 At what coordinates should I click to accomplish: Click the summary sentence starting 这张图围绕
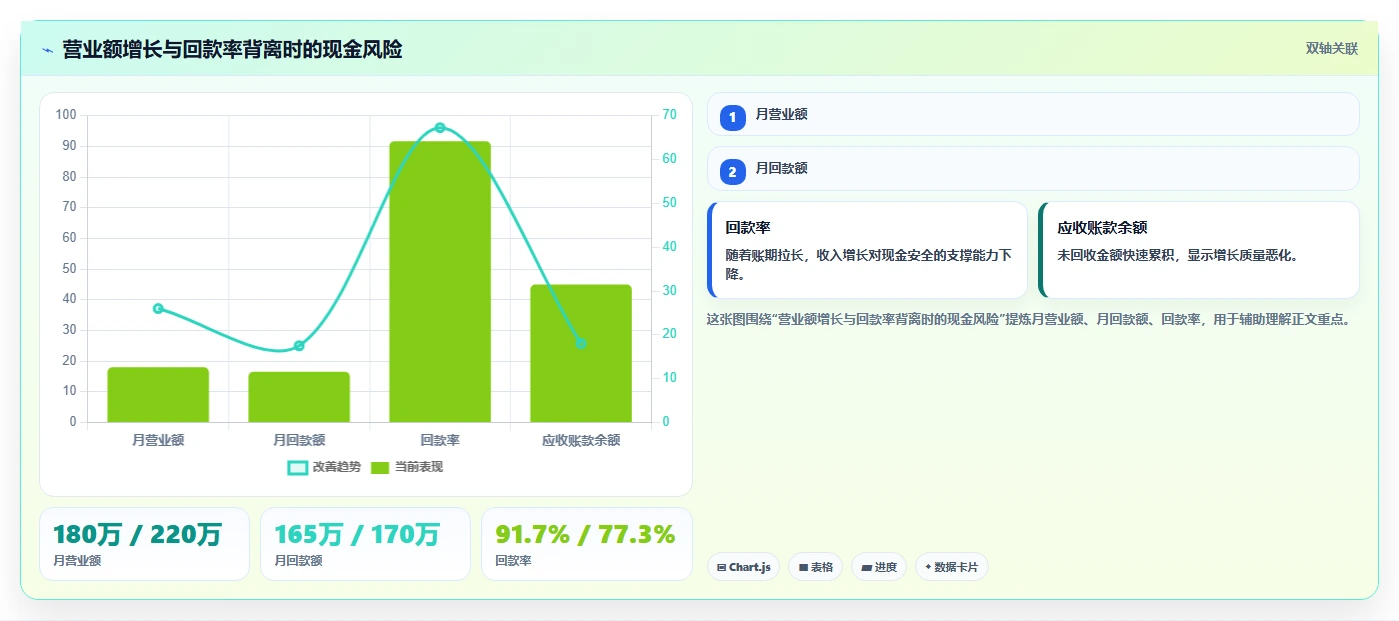click(x=1031, y=320)
